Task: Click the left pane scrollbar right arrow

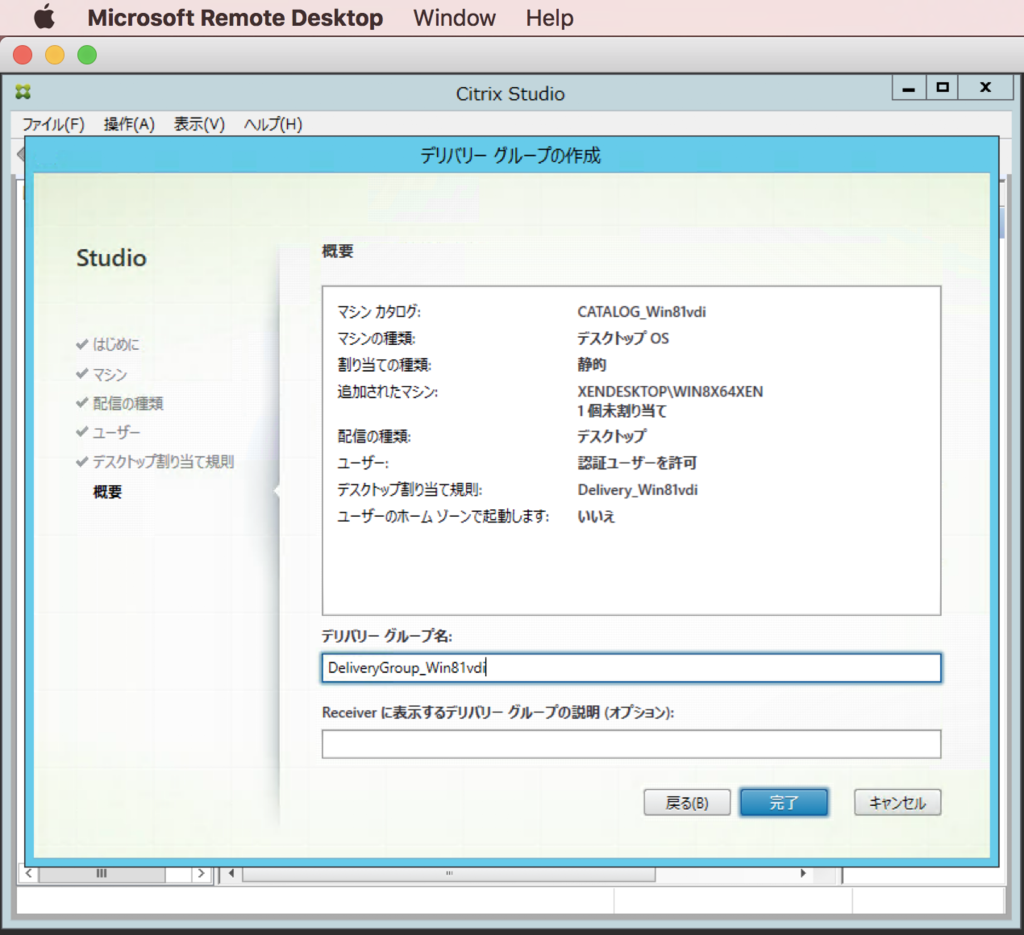Action: click(x=200, y=873)
